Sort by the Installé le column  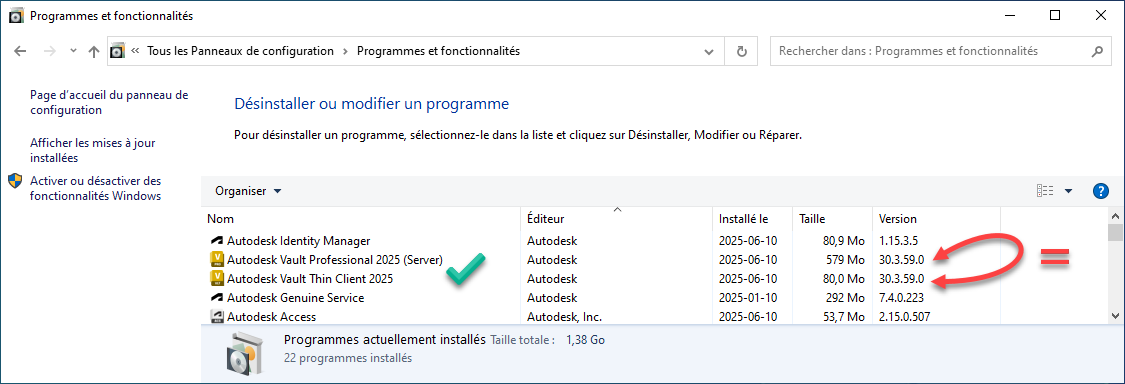753,219
